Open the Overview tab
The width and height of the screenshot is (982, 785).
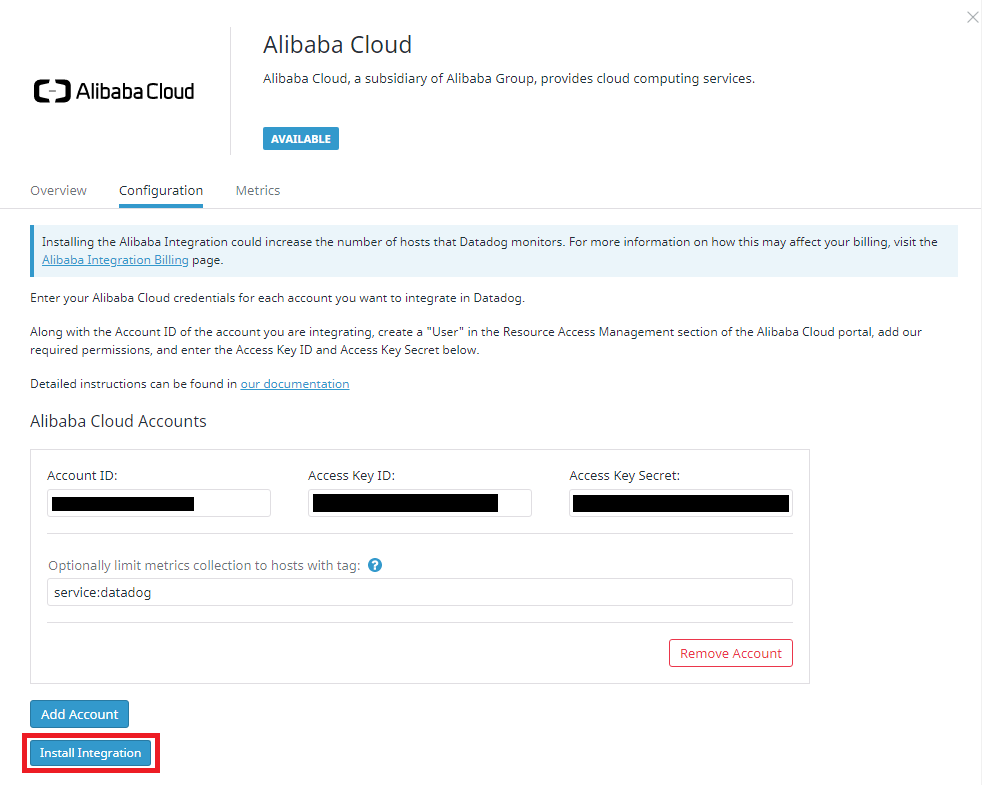(x=58, y=190)
